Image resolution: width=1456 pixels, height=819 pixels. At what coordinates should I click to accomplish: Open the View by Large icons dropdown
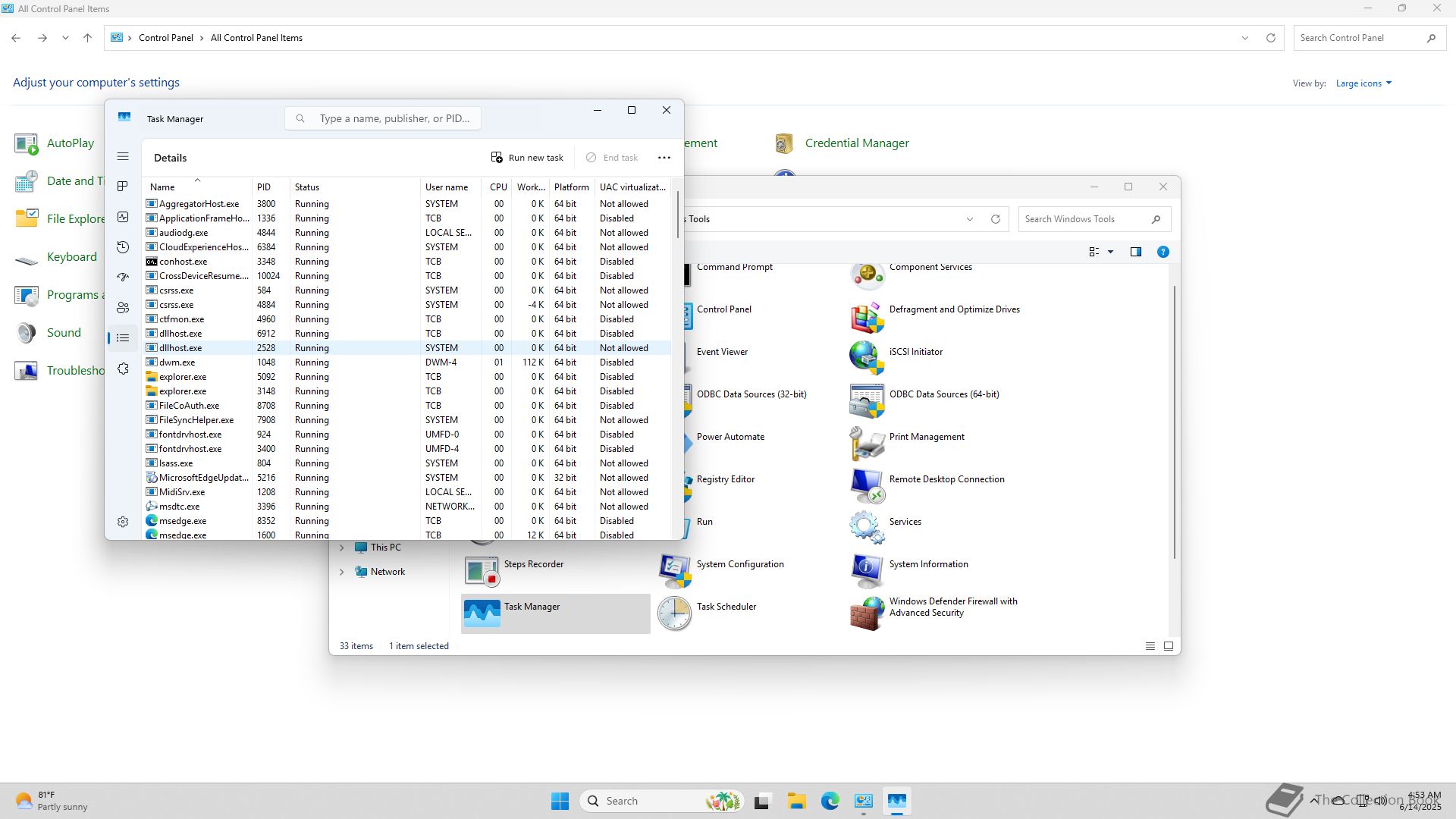pyautogui.click(x=1363, y=83)
